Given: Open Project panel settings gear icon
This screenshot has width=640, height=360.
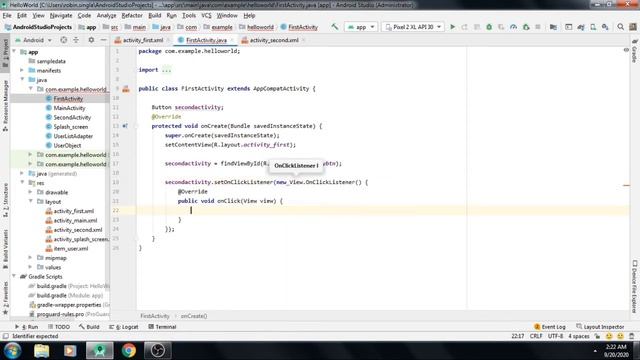Looking at the screenshot, I should pyautogui.click(x=91, y=40).
